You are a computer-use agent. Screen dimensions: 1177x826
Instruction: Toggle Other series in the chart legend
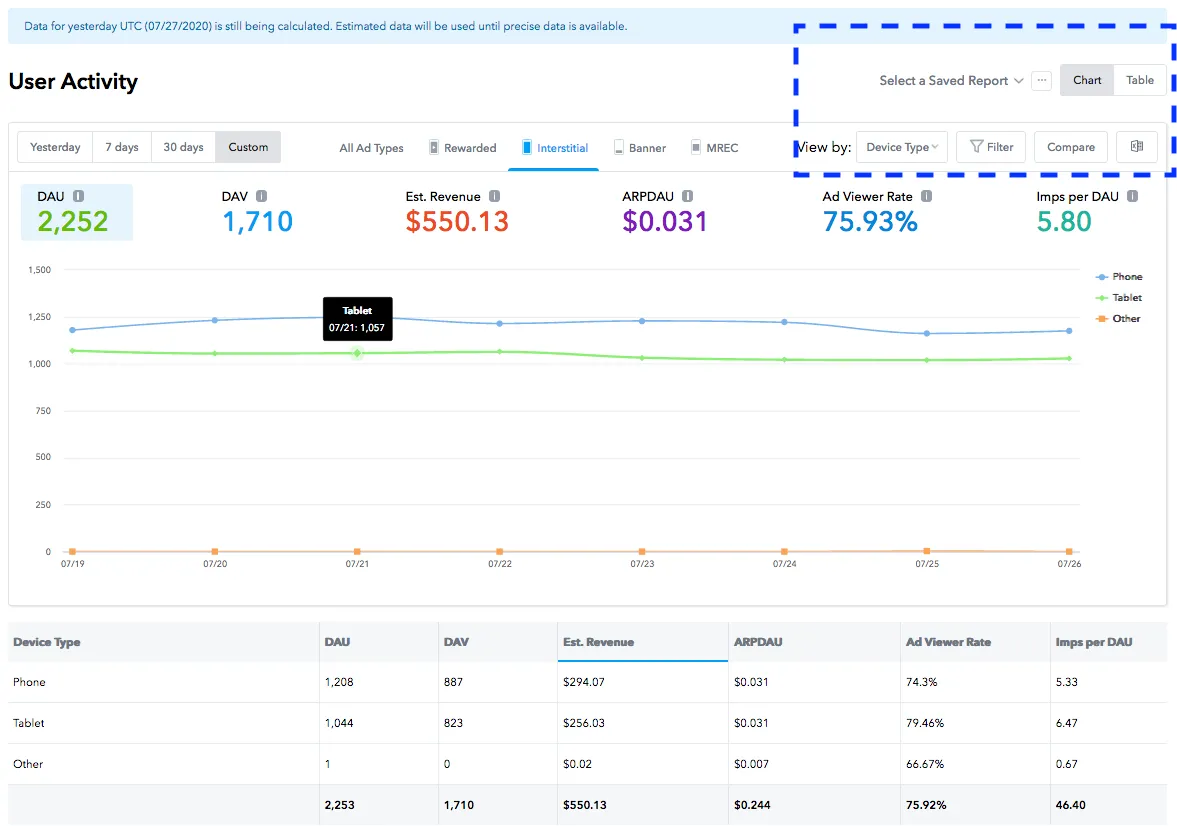click(1119, 318)
